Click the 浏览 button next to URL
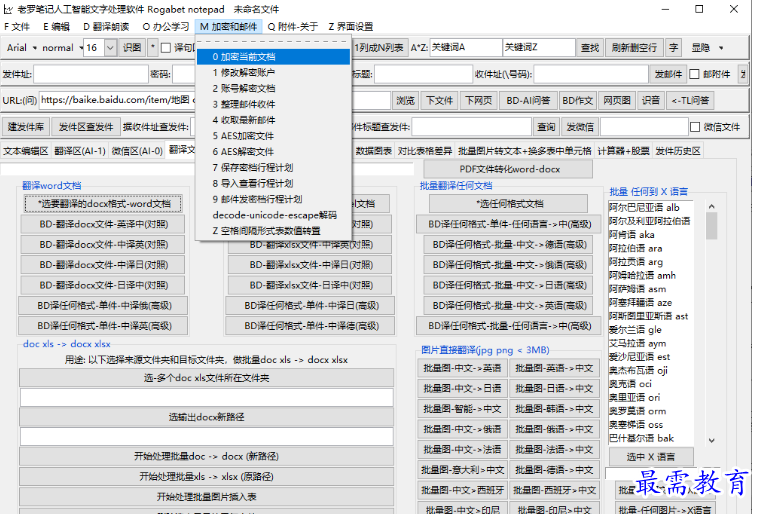Viewport: 757px width, 514px height. click(405, 100)
